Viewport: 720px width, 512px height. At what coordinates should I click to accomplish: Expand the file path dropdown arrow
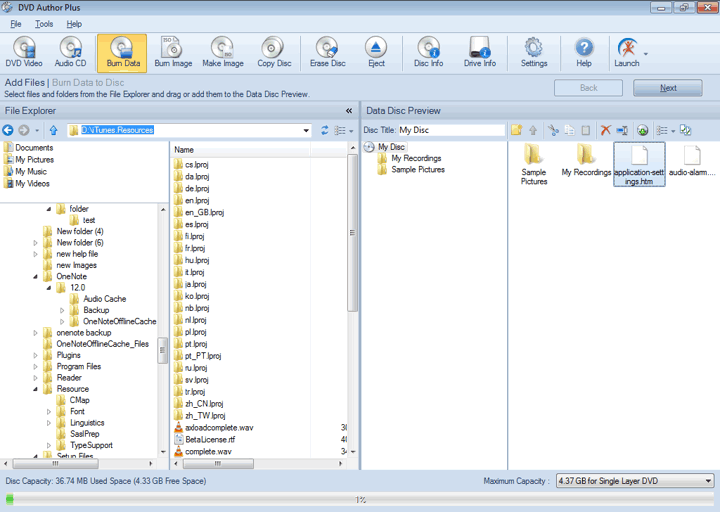306,130
